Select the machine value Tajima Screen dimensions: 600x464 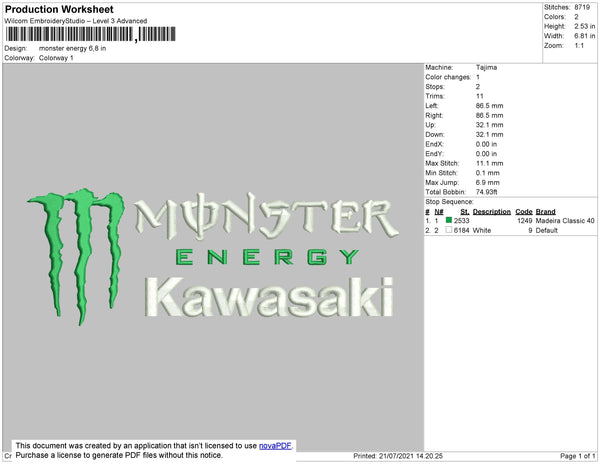486,67
